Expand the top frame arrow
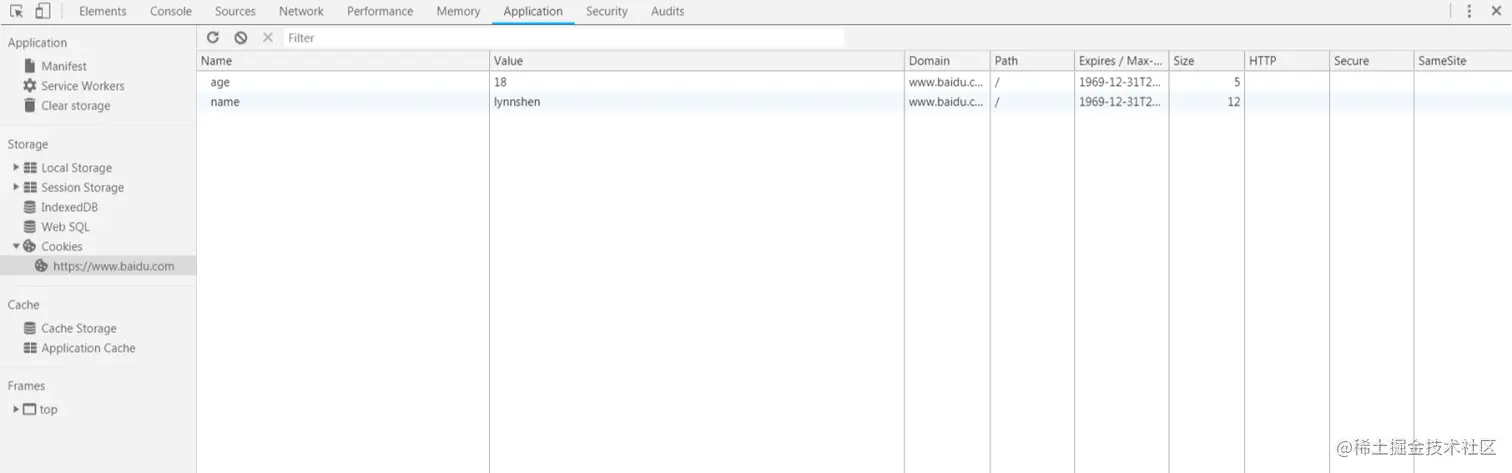This screenshot has width=1512, height=473. 16,409
